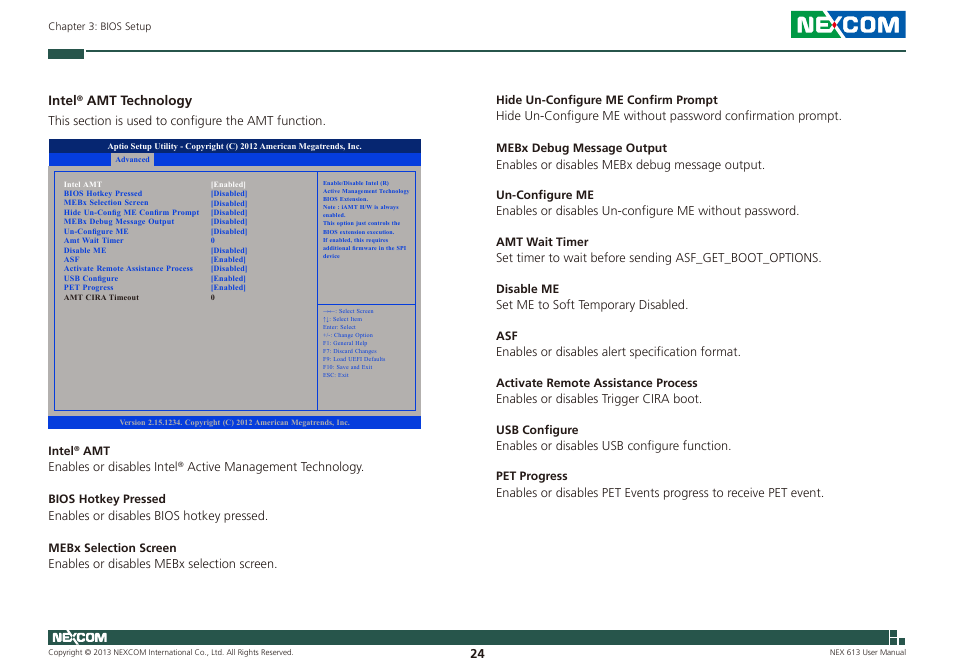Click the PET Progress heading in right column
954x672 pixels.
[531, 476]
